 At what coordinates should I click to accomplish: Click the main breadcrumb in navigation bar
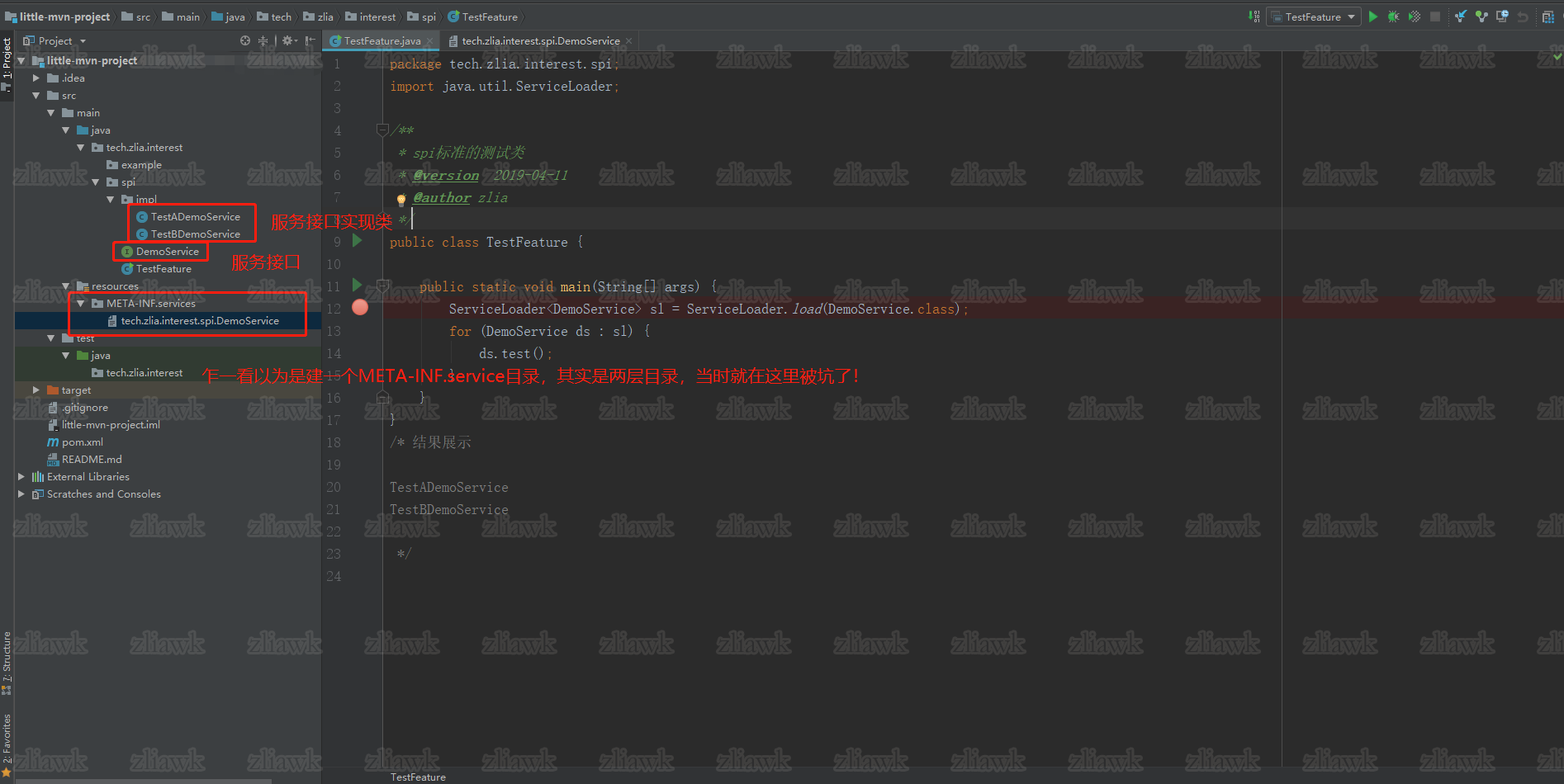pyautogui.click(x=182, y=17)
